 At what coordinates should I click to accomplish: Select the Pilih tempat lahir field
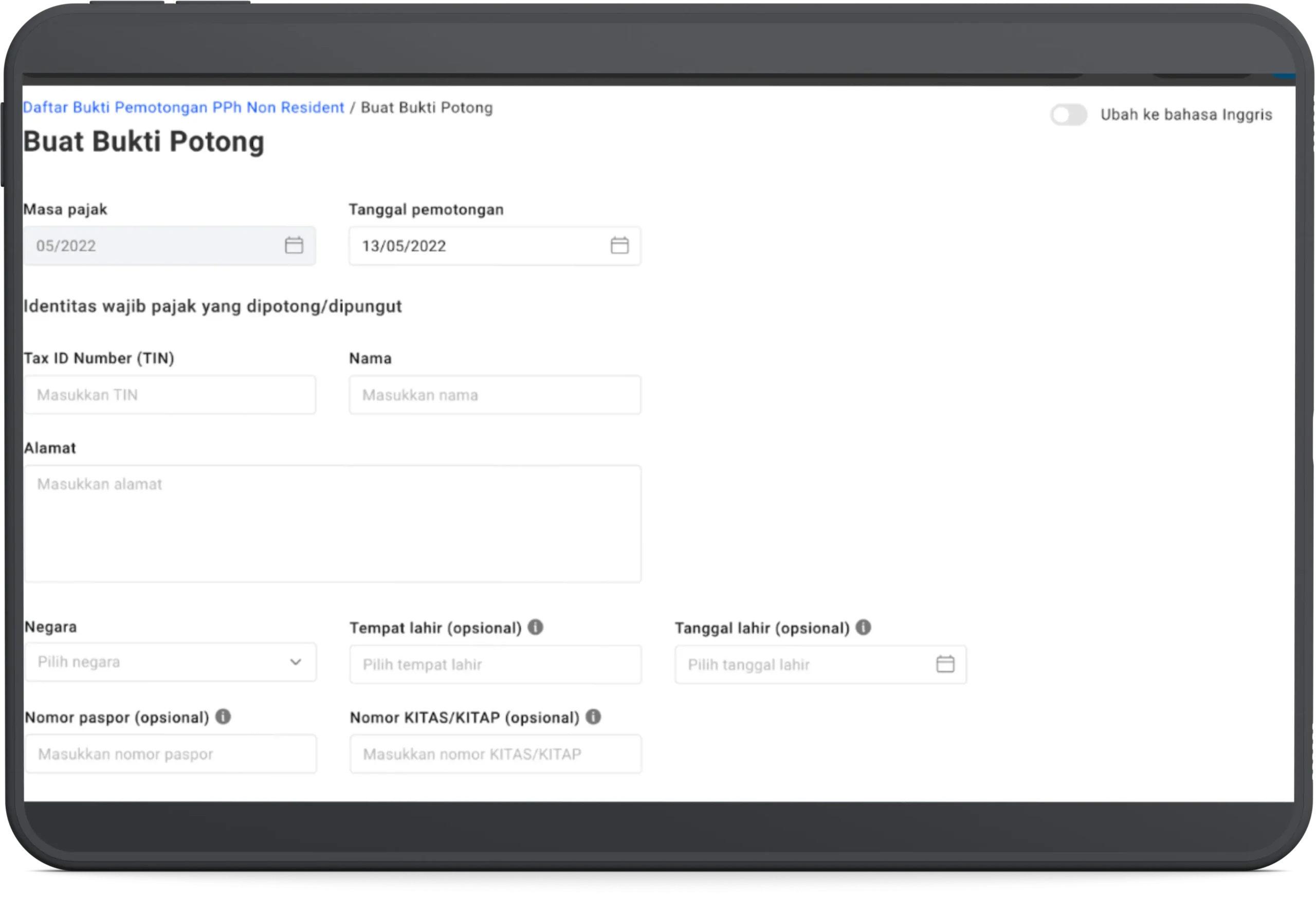tap(495, 664)
